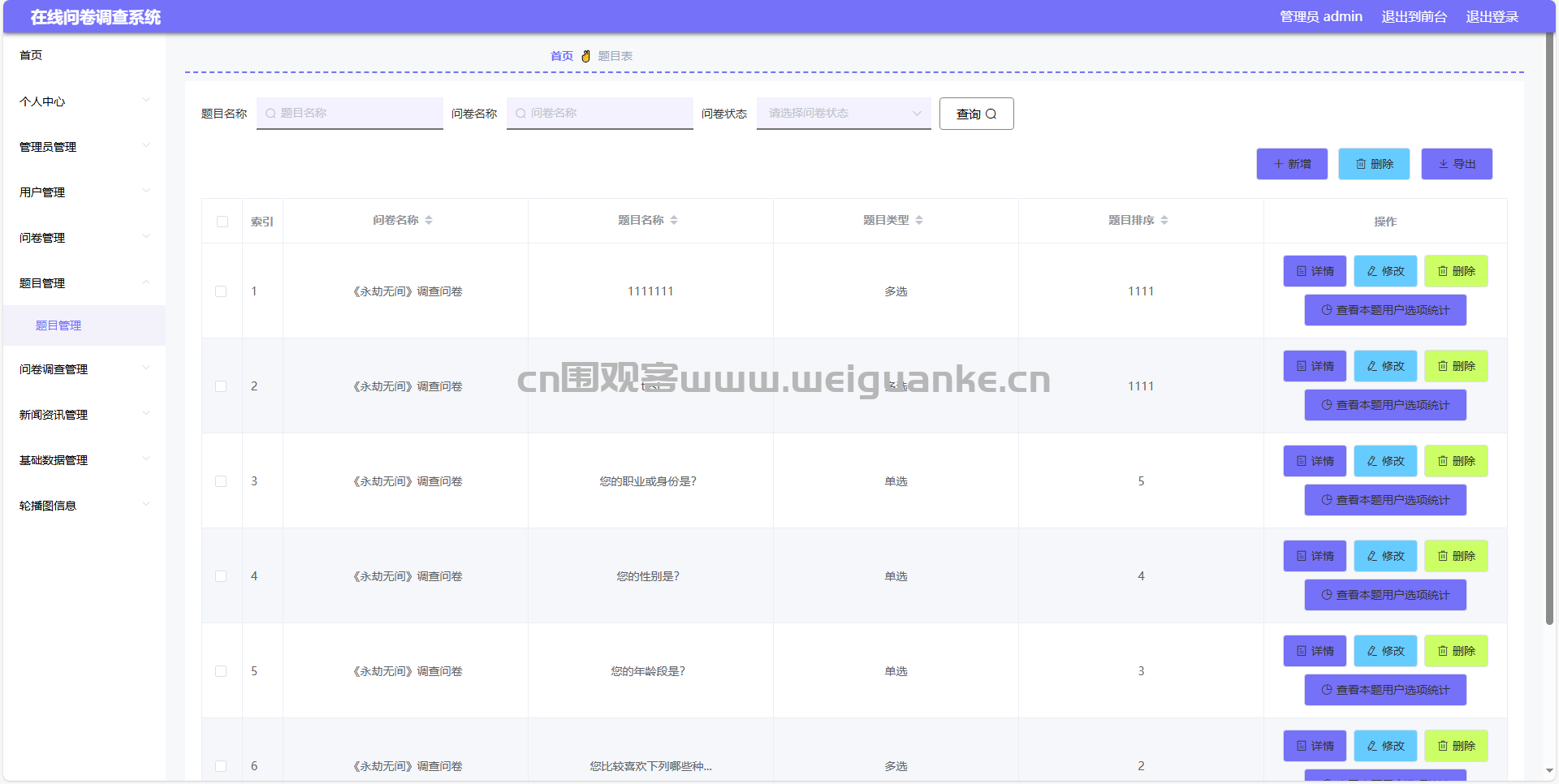The width and height of the screenshot is (1559, 784).
Task: Click the batch 删除 button above table
Action: (x=1374, y=164)
